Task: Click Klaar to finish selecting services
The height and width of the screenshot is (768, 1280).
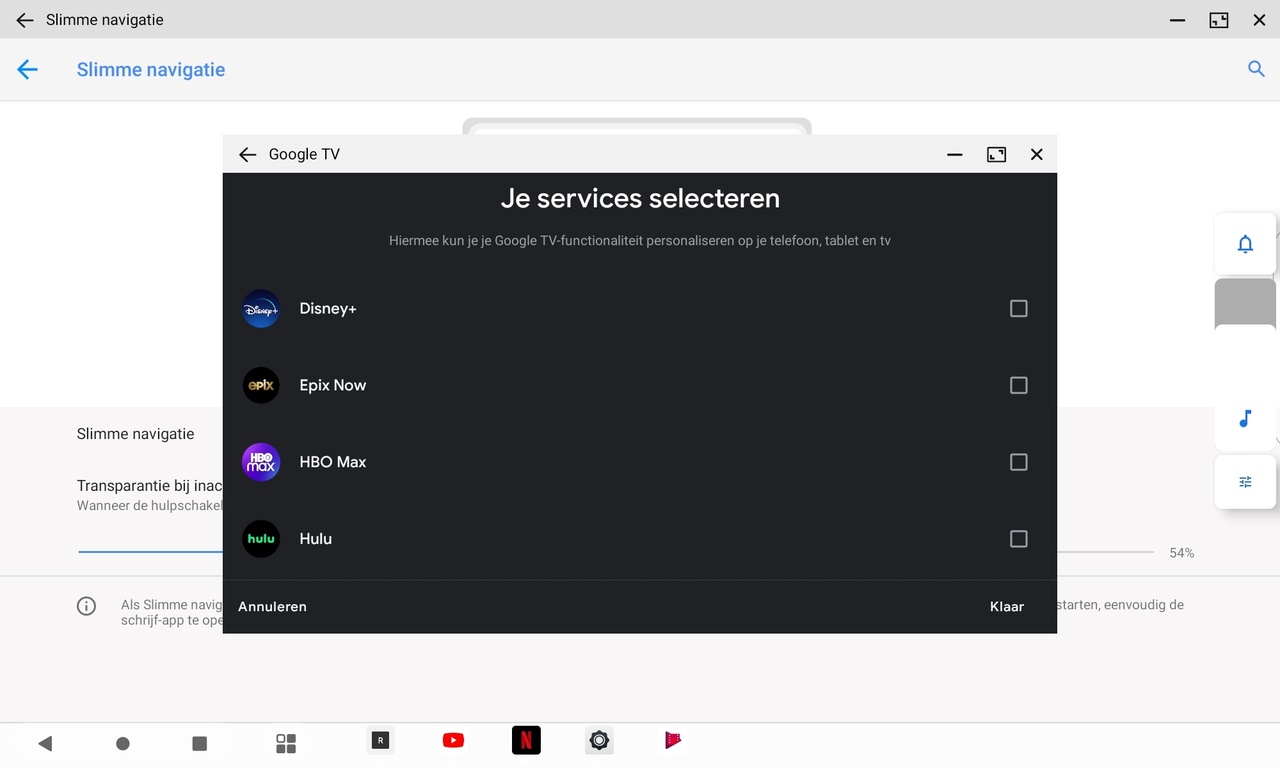Action: pos(1007,607)
